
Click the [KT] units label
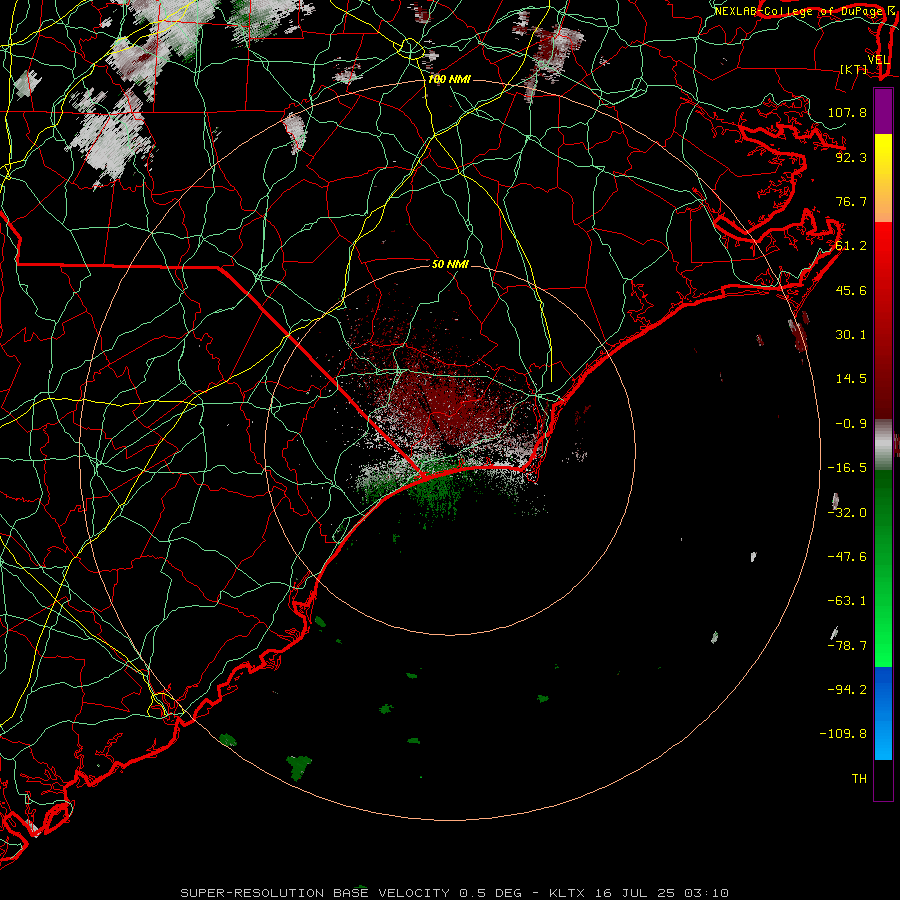tap(854, 69)
